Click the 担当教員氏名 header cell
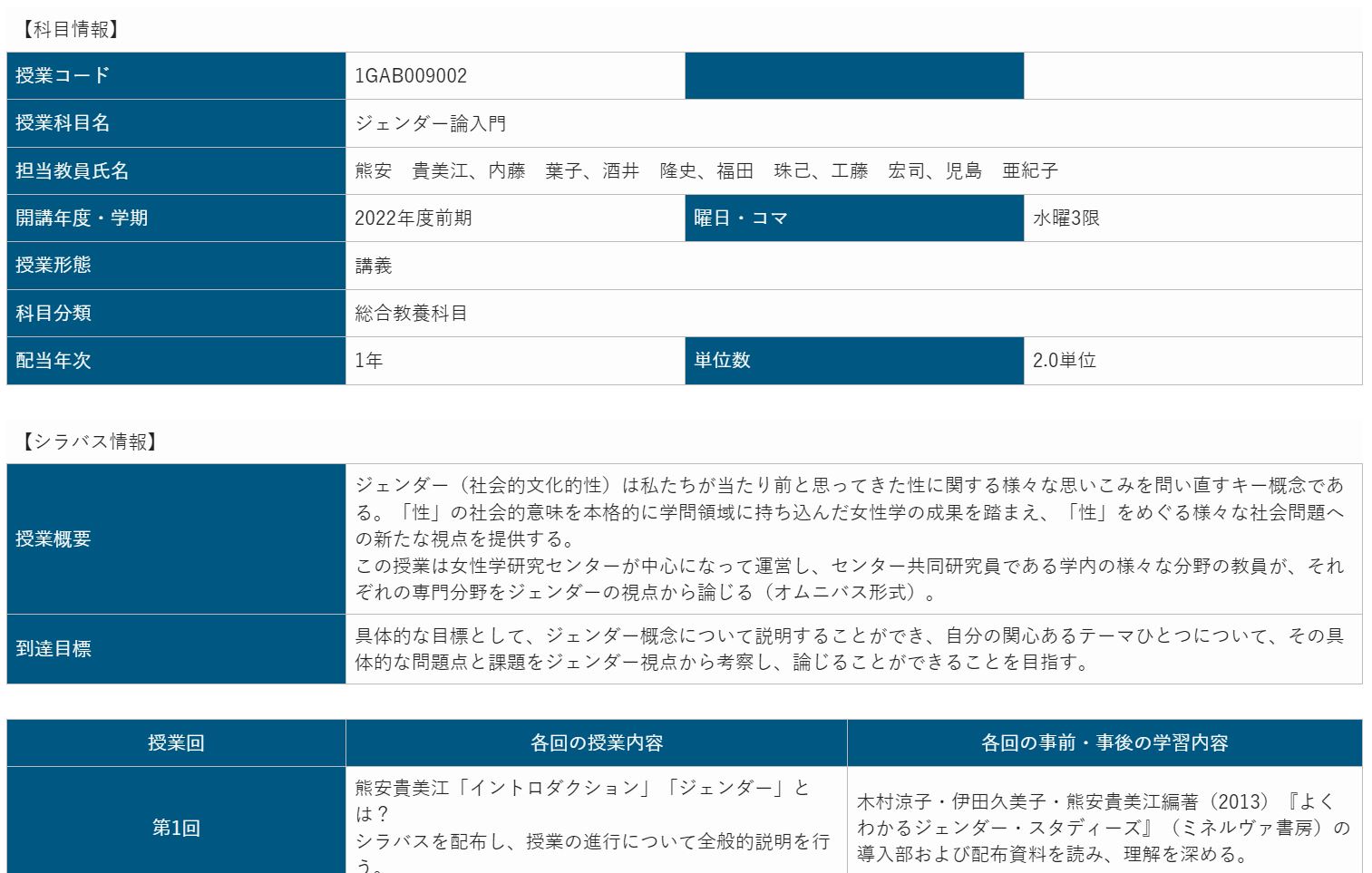 [176, 170]
